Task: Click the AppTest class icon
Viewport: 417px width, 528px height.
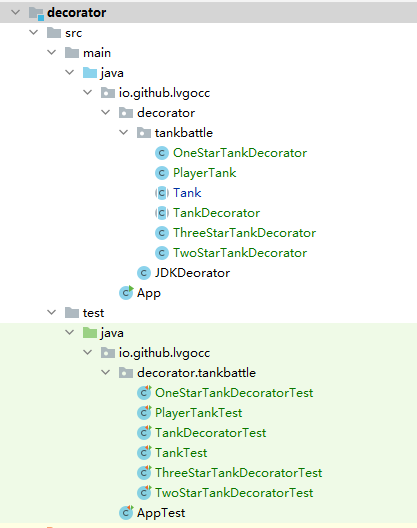Action: (126, 513)
